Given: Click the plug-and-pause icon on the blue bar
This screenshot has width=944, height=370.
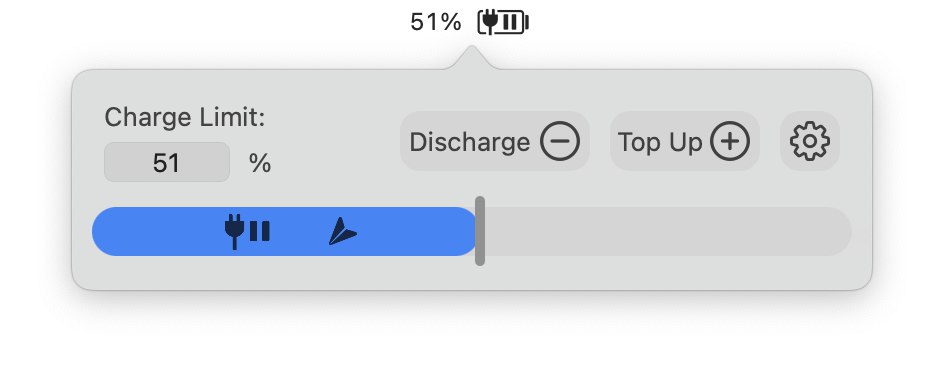Looking at the screenshot, I should (247, 231).
